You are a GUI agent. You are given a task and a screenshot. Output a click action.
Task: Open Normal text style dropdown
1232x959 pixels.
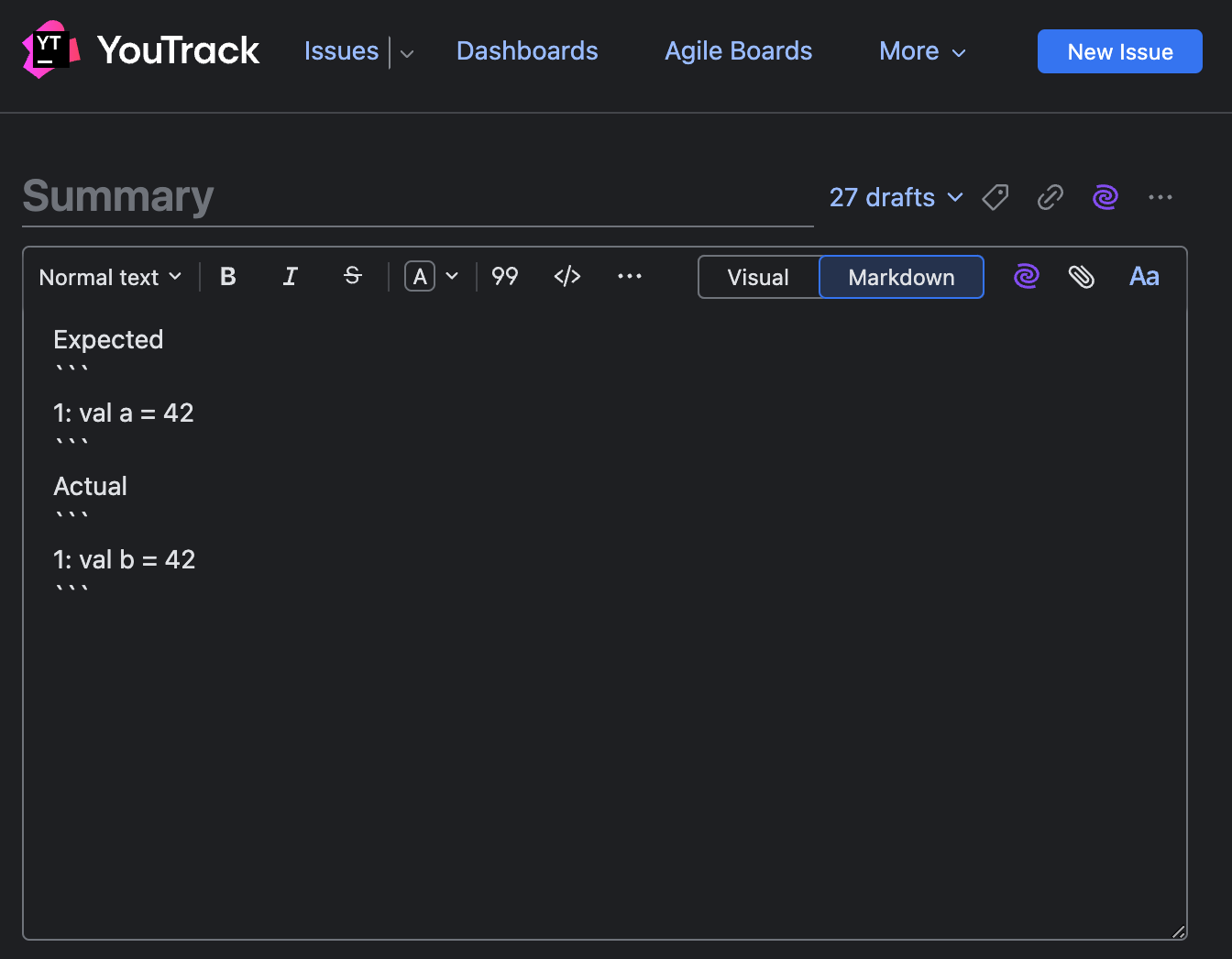pyautogui.click(x=110, y=277)
